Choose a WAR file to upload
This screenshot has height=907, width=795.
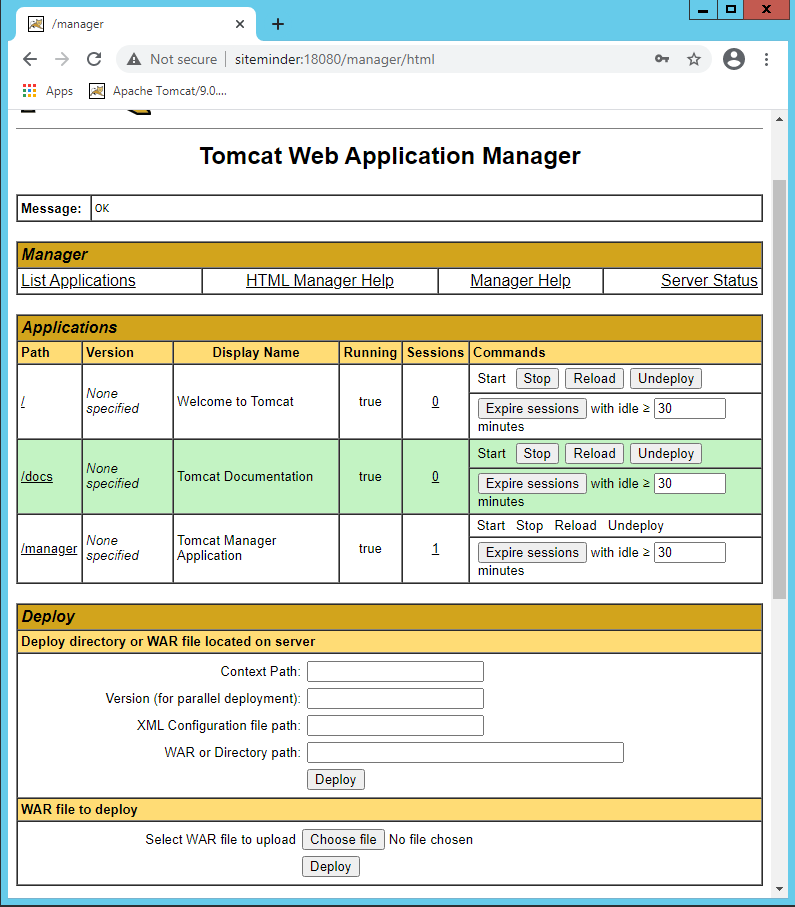(343, 839)
